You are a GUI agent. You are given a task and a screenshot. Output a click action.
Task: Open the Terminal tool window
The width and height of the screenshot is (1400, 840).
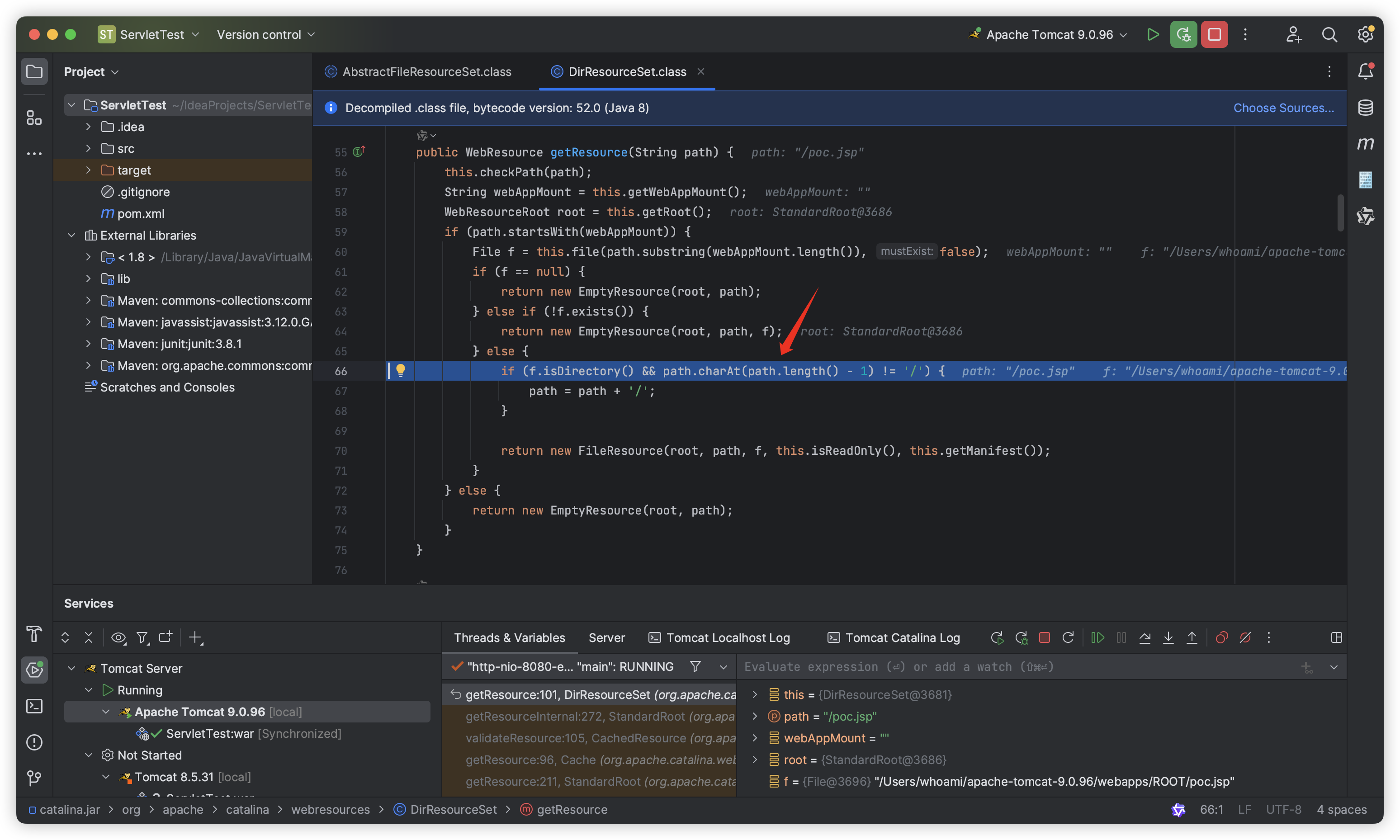coord(34,706)
